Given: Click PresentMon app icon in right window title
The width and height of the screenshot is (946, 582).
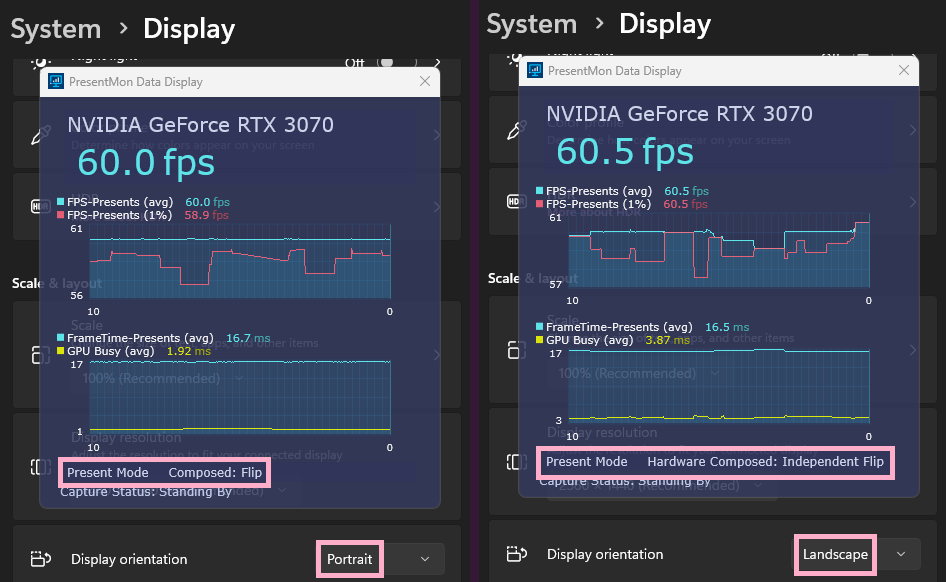Looking at the screenshot, I should point(535,71).
